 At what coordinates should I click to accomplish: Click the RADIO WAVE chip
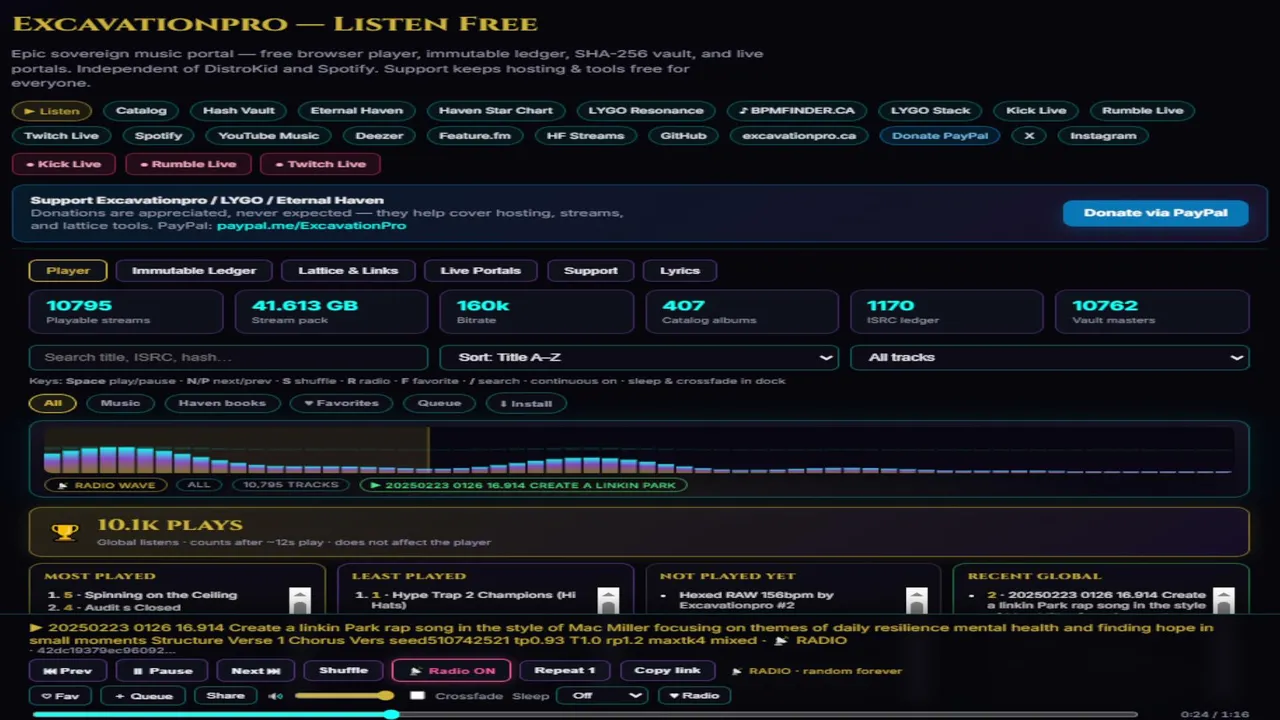click(x=106, y=485)
